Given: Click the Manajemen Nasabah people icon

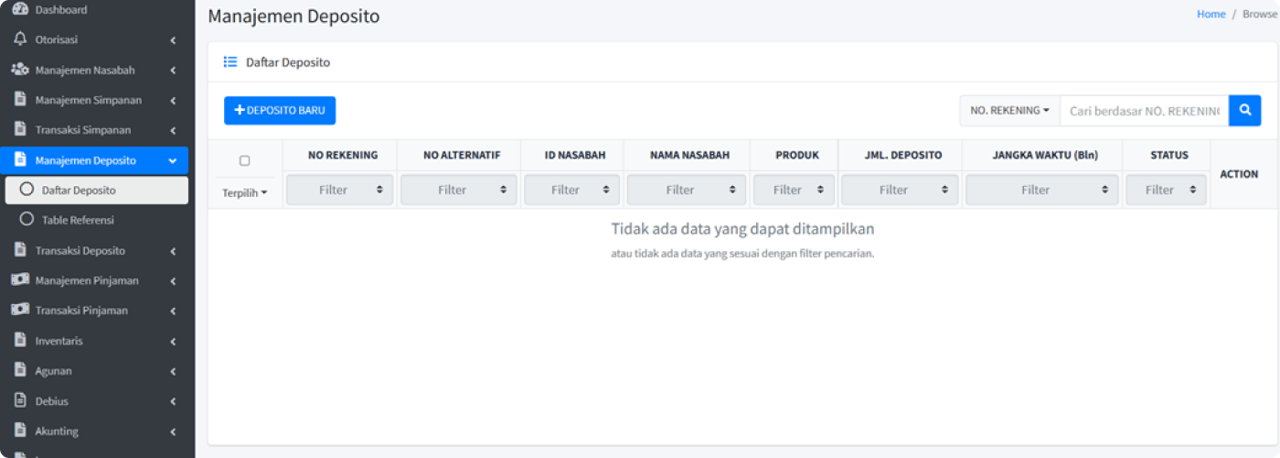Looking at the screenshot, I should pyautogui.click(x=20, y=70).
